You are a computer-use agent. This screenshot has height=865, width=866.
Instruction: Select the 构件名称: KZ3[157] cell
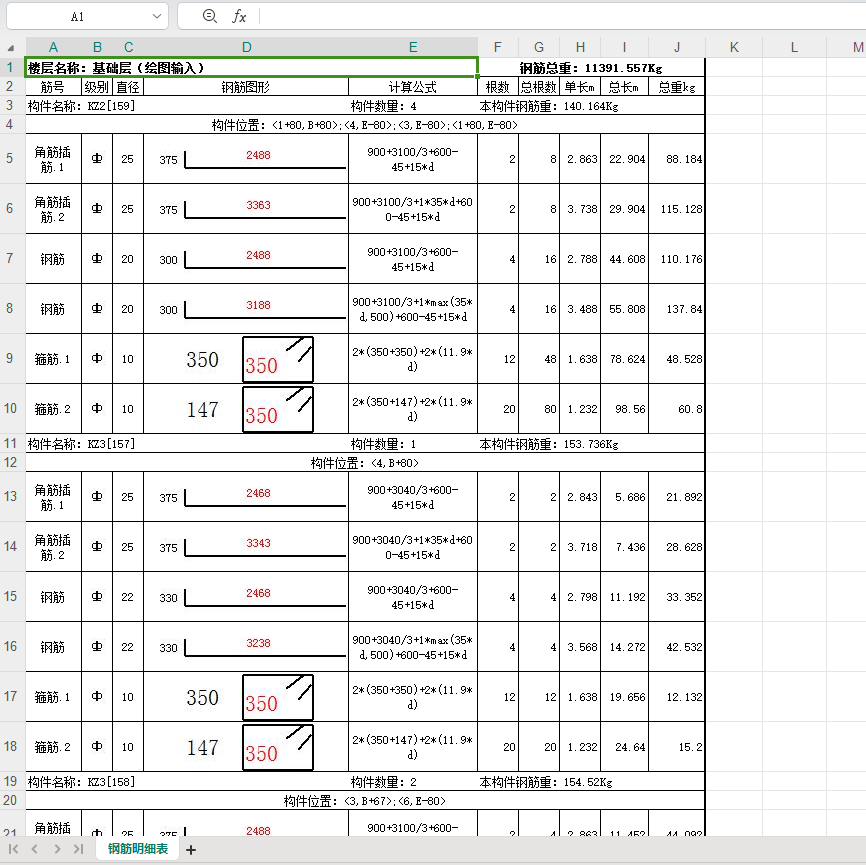[187, 444]
